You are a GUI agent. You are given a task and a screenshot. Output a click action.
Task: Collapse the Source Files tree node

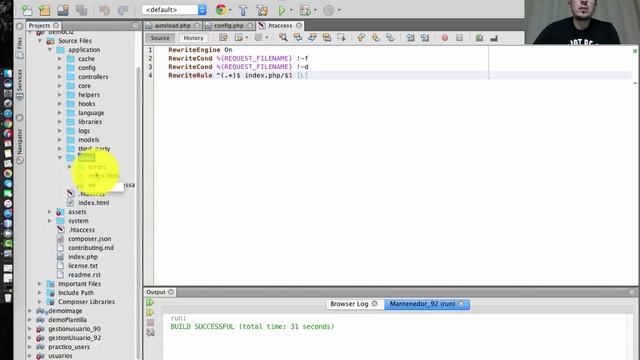[x=40, y=41]
